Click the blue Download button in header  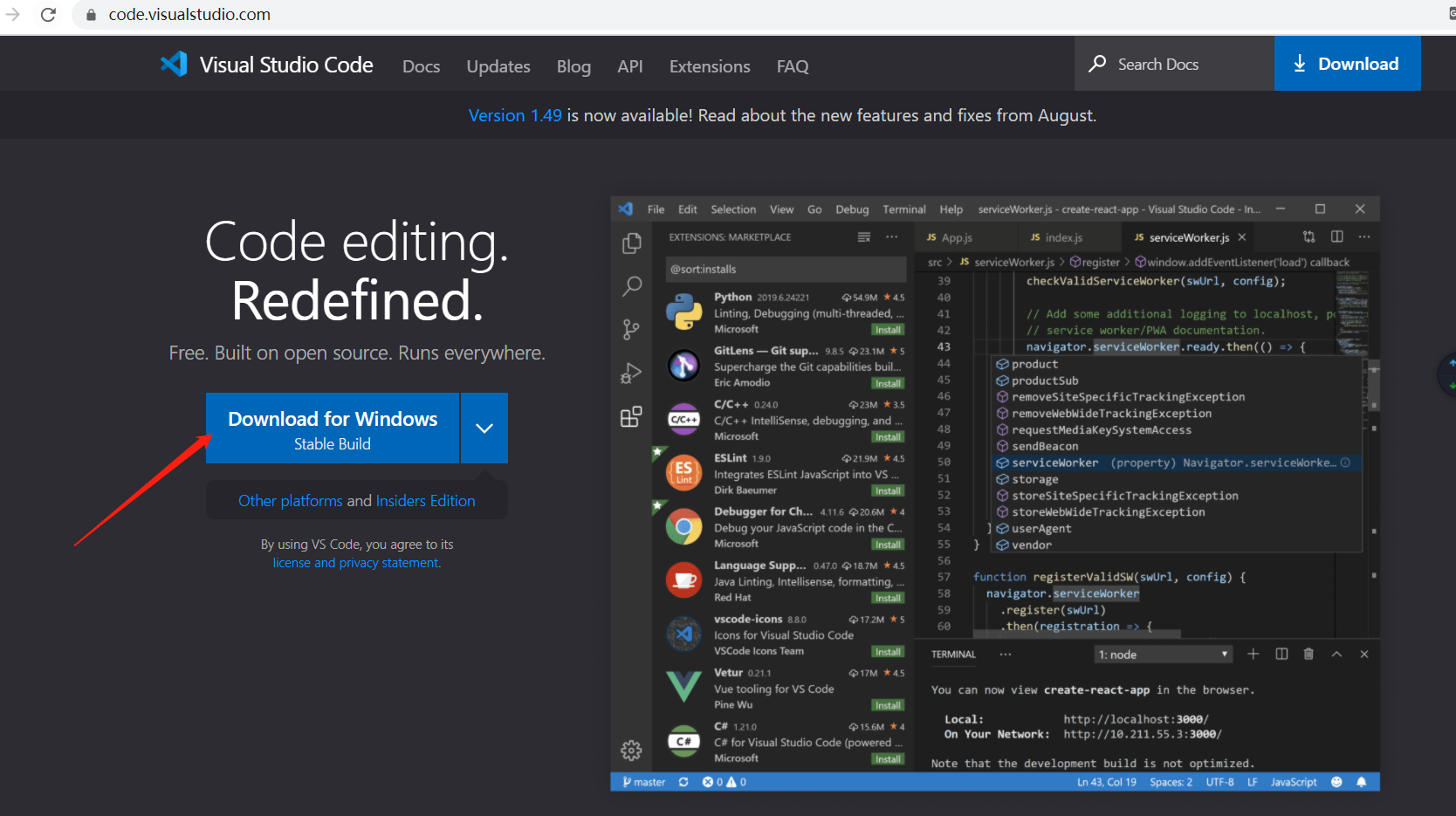click(x=1347, y=64)
